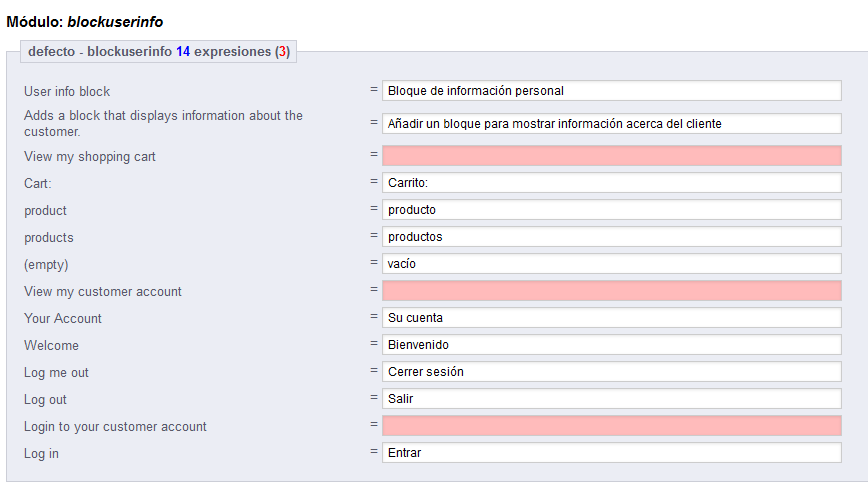
Task: Click the 'Entrar' translation input
Action: tap(611, 453)
